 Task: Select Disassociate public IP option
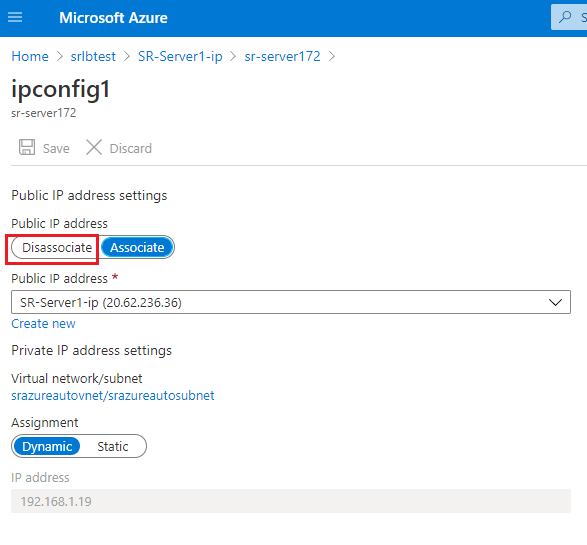click(x=56, y=247)
